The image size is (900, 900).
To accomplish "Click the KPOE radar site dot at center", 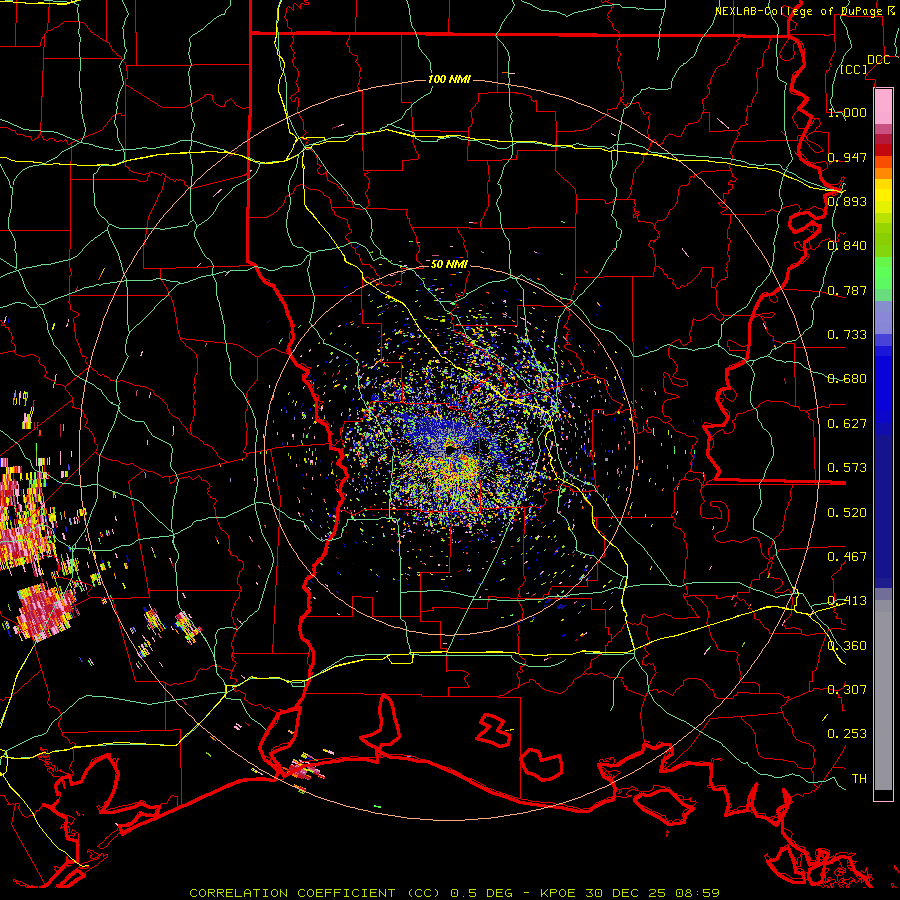I will point(450,449).
